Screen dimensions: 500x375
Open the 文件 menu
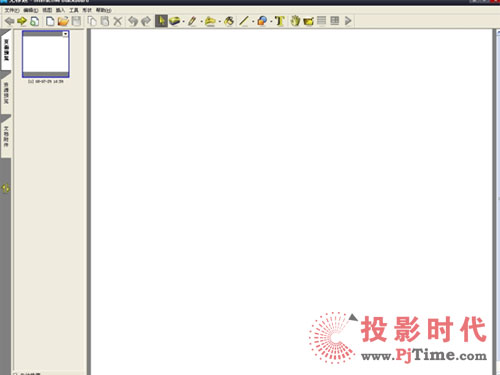click(x=12, y=10)
